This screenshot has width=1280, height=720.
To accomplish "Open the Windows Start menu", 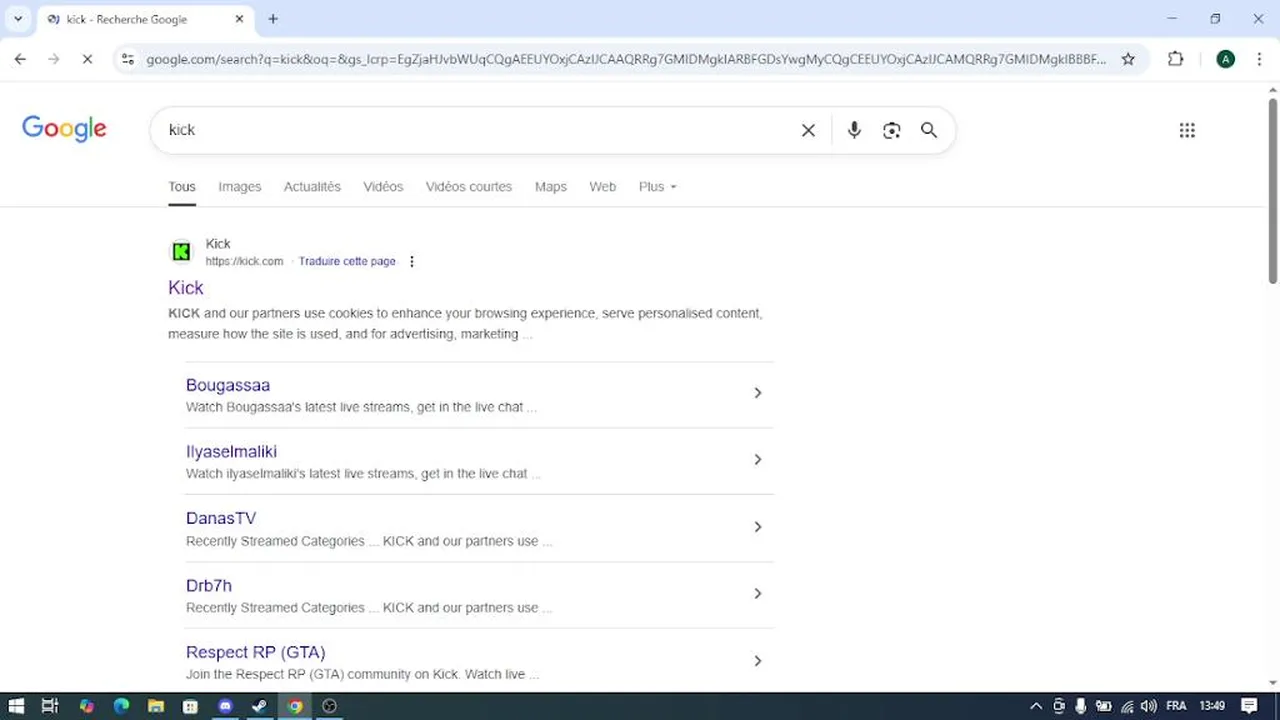I will coord(16,706).
